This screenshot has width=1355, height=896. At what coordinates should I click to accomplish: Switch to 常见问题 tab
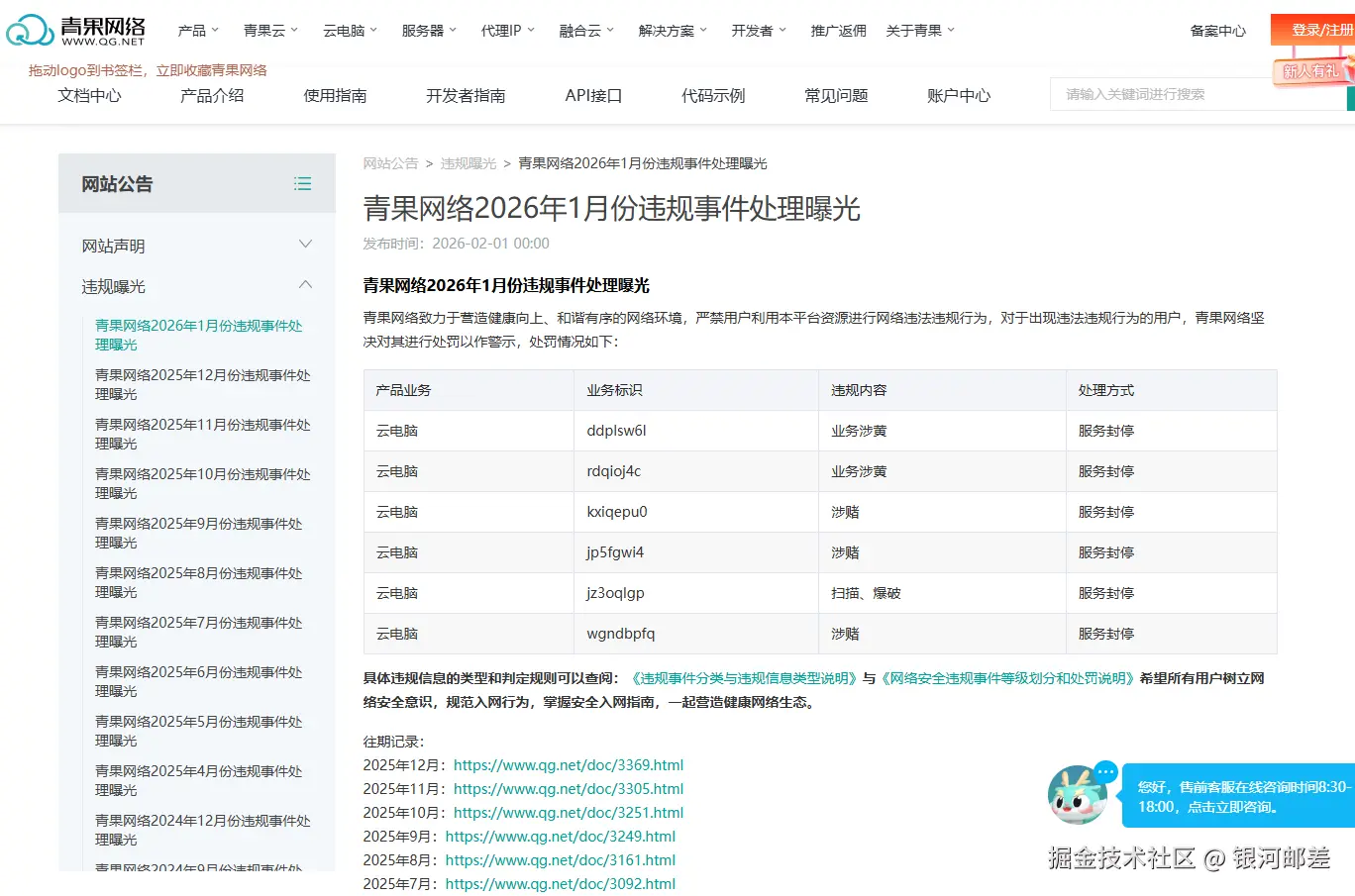pyautogui.click(x=836, y=95)
